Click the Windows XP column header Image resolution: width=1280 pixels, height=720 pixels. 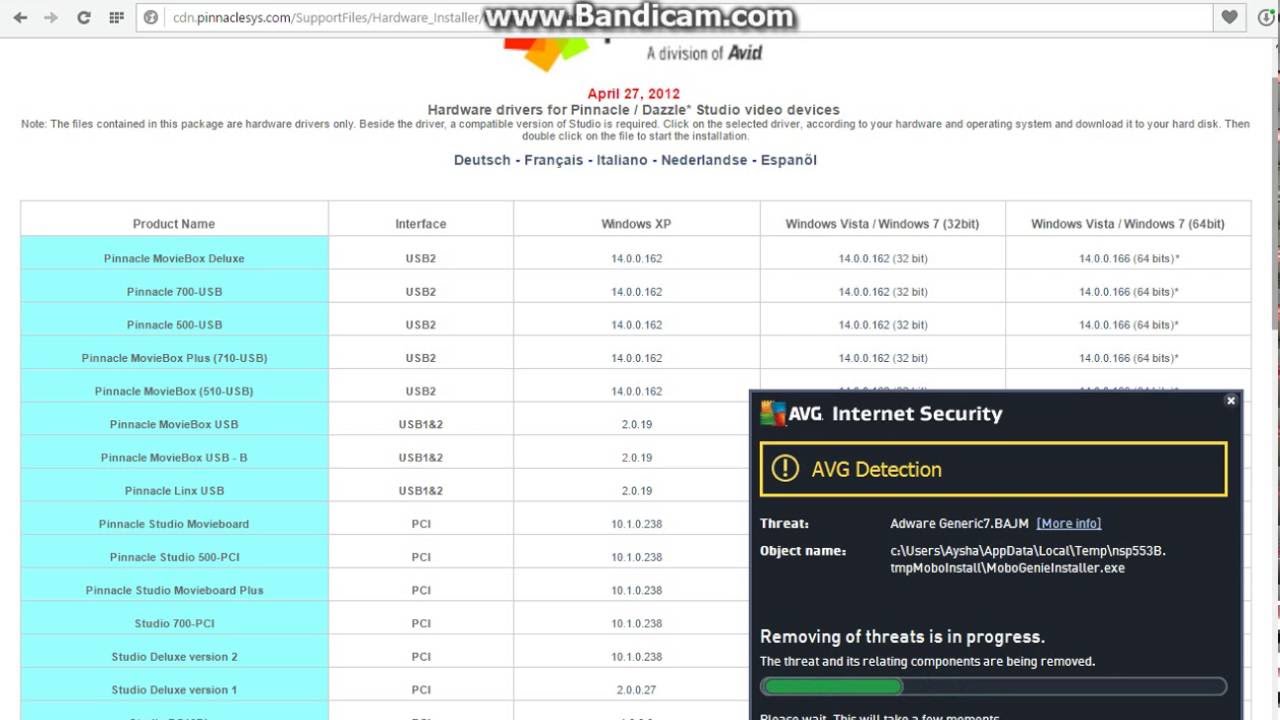point(636,224)
